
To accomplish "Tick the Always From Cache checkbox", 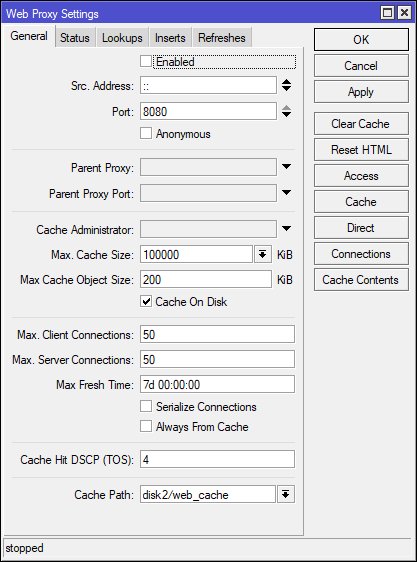I will tap(146, 427).
